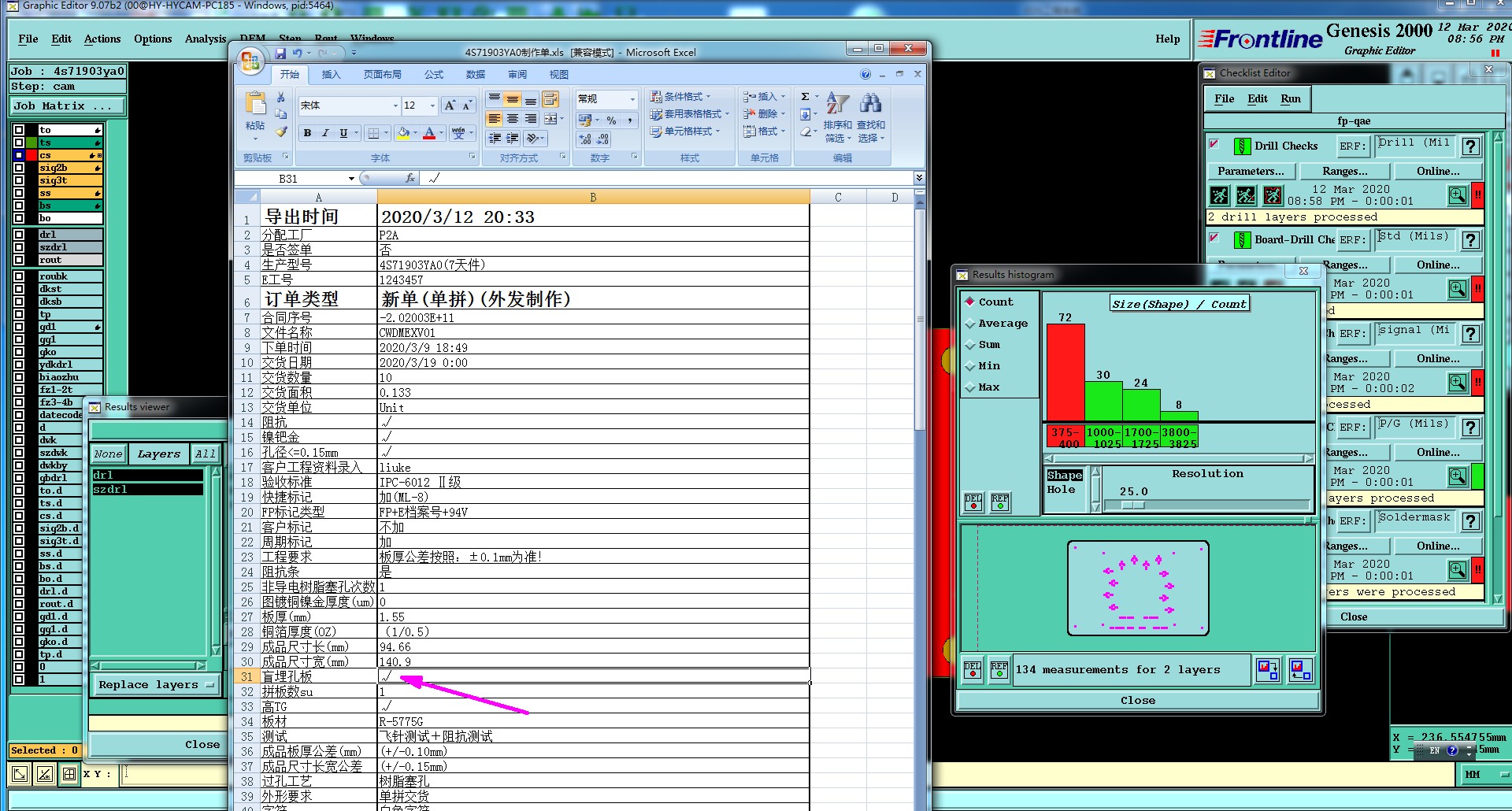Apply percent style to cell
Viewport: 1512px width, 811px height.
612,120
